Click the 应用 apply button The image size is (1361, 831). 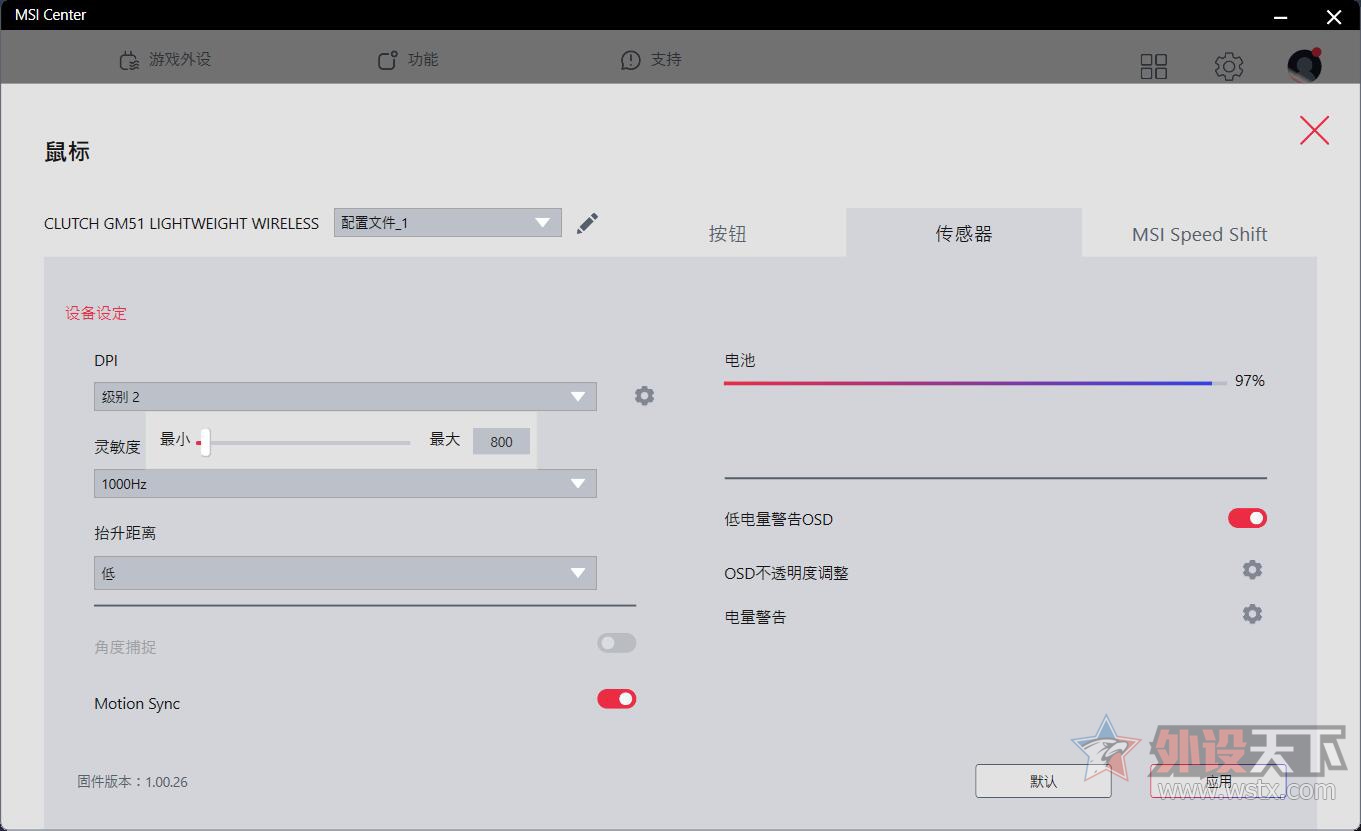click(1218, 781)
